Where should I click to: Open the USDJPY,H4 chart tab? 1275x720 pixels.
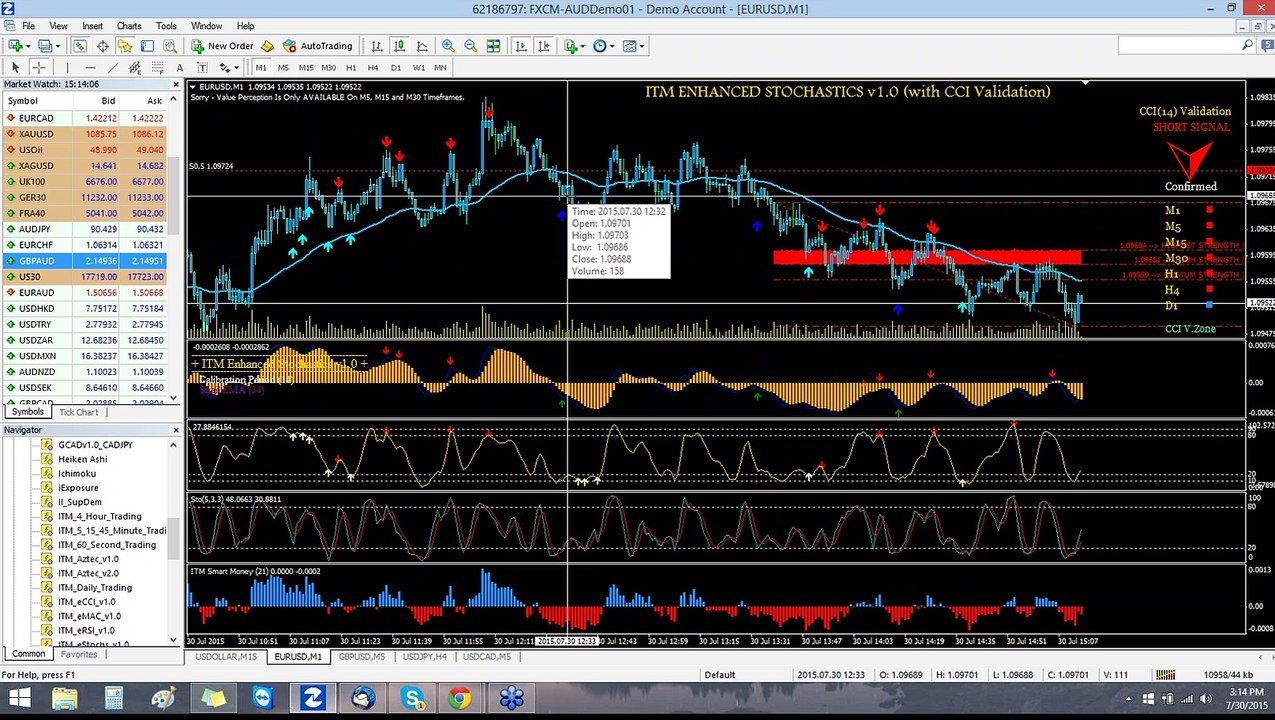click(x=425, y=657)
